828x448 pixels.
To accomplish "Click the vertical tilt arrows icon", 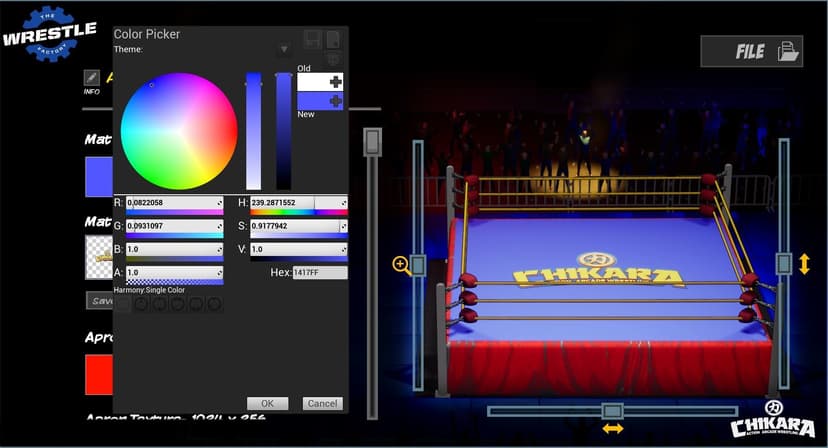I will click(x=804, y=264).
